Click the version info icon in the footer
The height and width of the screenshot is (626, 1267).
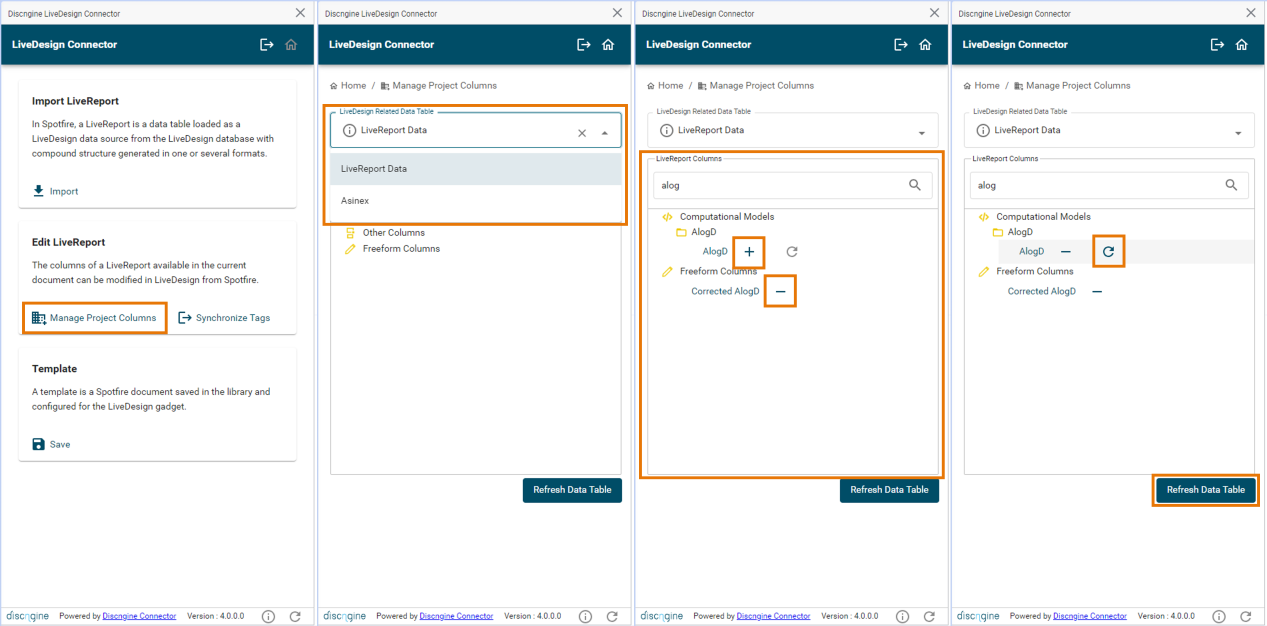coord(268,616)
